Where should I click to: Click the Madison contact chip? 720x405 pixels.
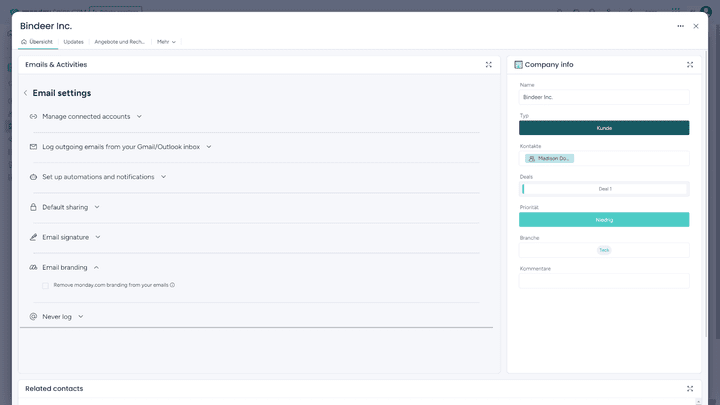(x=550, y=158)
